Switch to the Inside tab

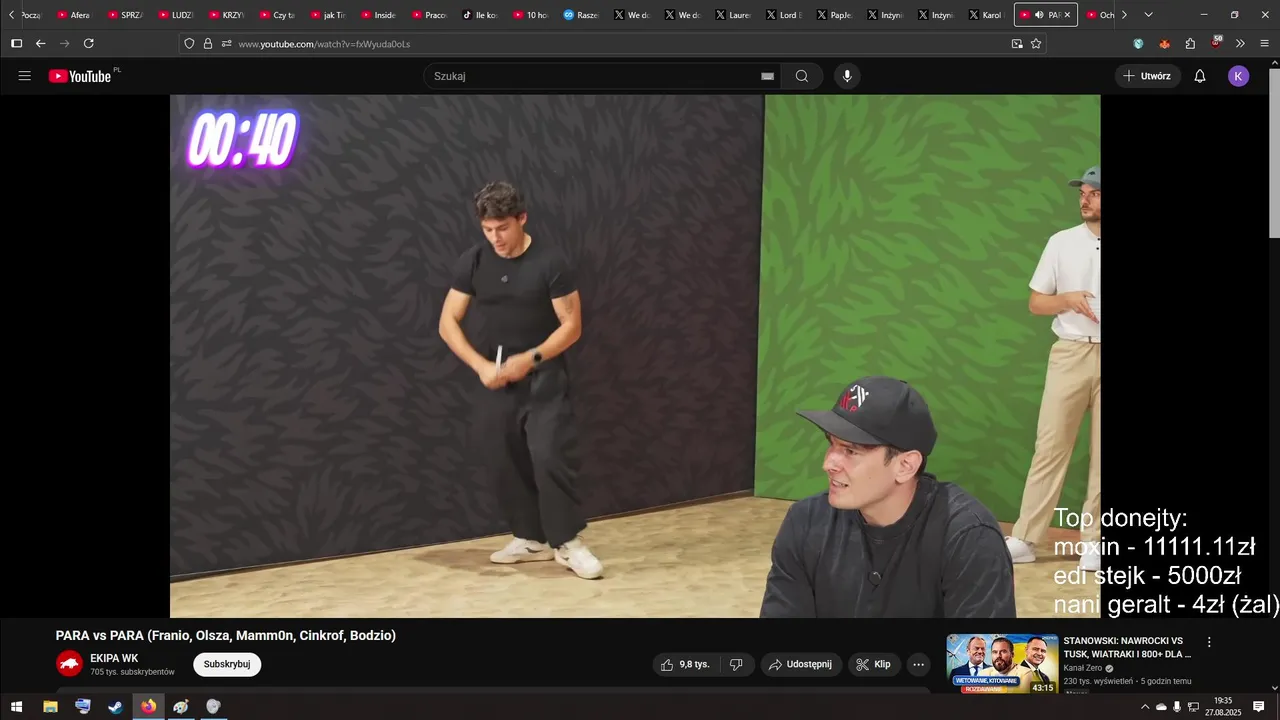[379, 15]
